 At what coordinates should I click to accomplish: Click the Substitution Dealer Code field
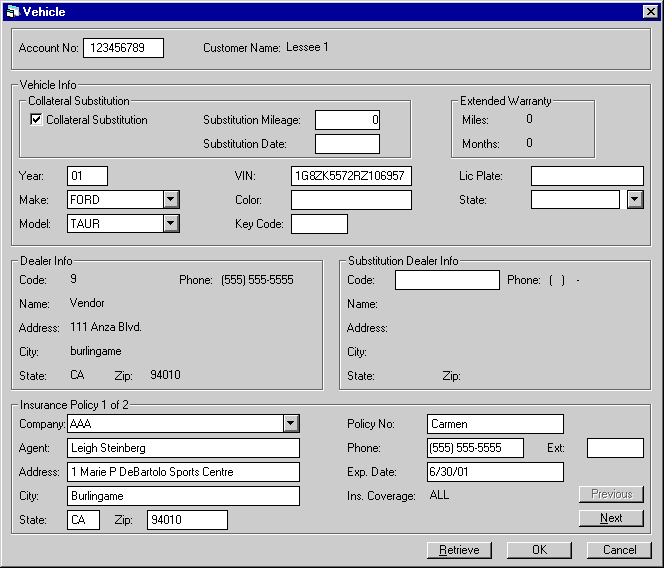447,280
